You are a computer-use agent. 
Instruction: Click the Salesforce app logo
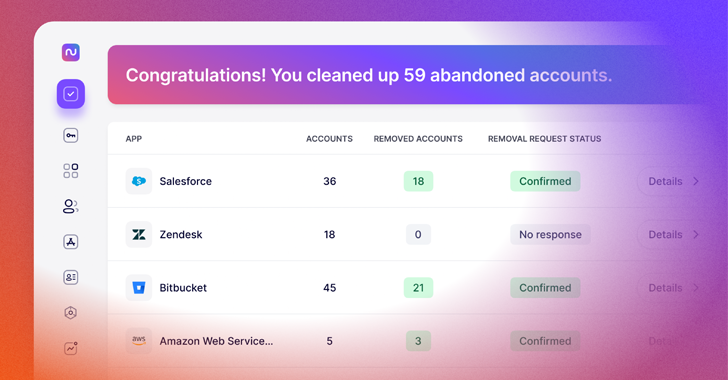[139, 181]
